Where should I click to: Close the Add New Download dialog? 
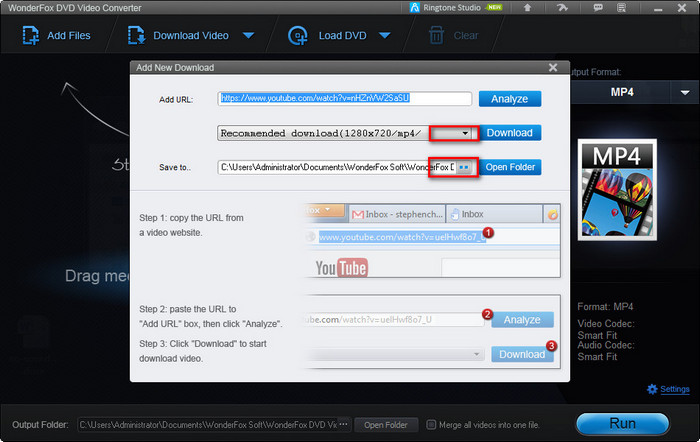point(553,67)
